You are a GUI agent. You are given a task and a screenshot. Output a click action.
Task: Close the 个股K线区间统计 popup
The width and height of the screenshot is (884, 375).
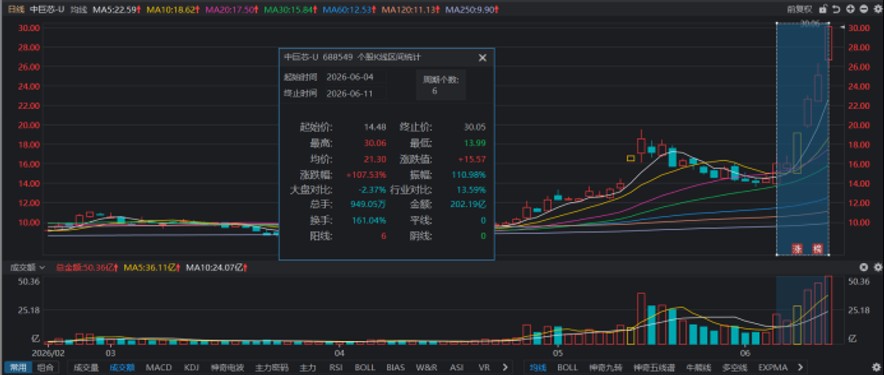[482, 58]
